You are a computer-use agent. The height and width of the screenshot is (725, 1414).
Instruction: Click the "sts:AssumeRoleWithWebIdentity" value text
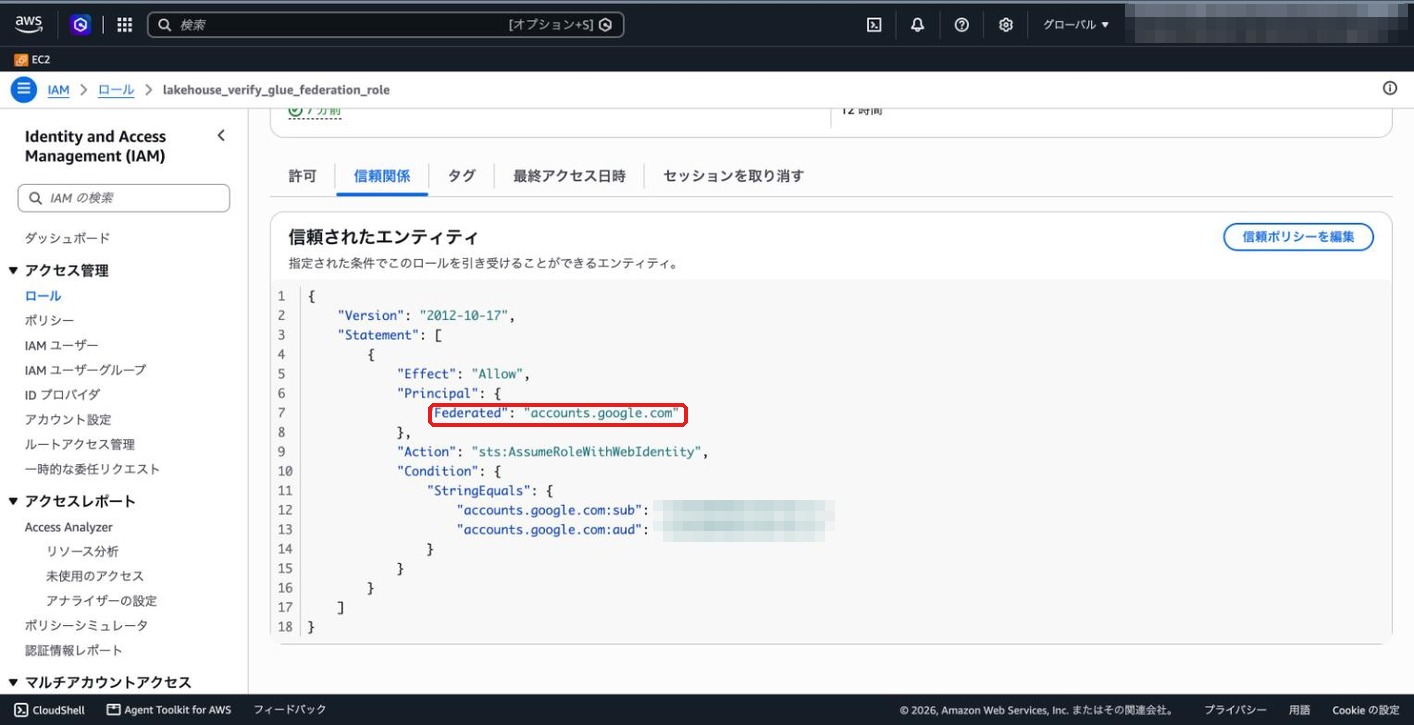585,452
